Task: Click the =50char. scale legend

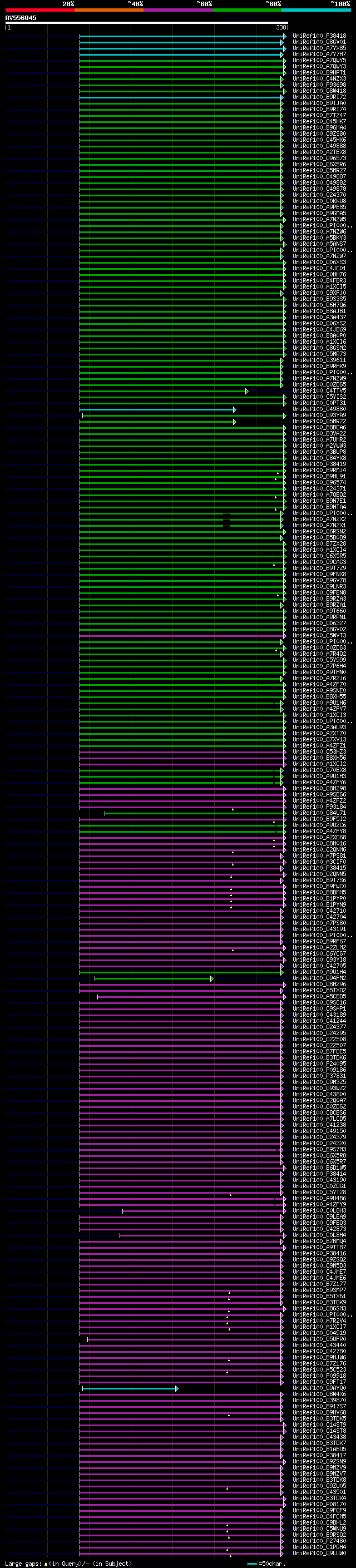Action: (266, 1564)
